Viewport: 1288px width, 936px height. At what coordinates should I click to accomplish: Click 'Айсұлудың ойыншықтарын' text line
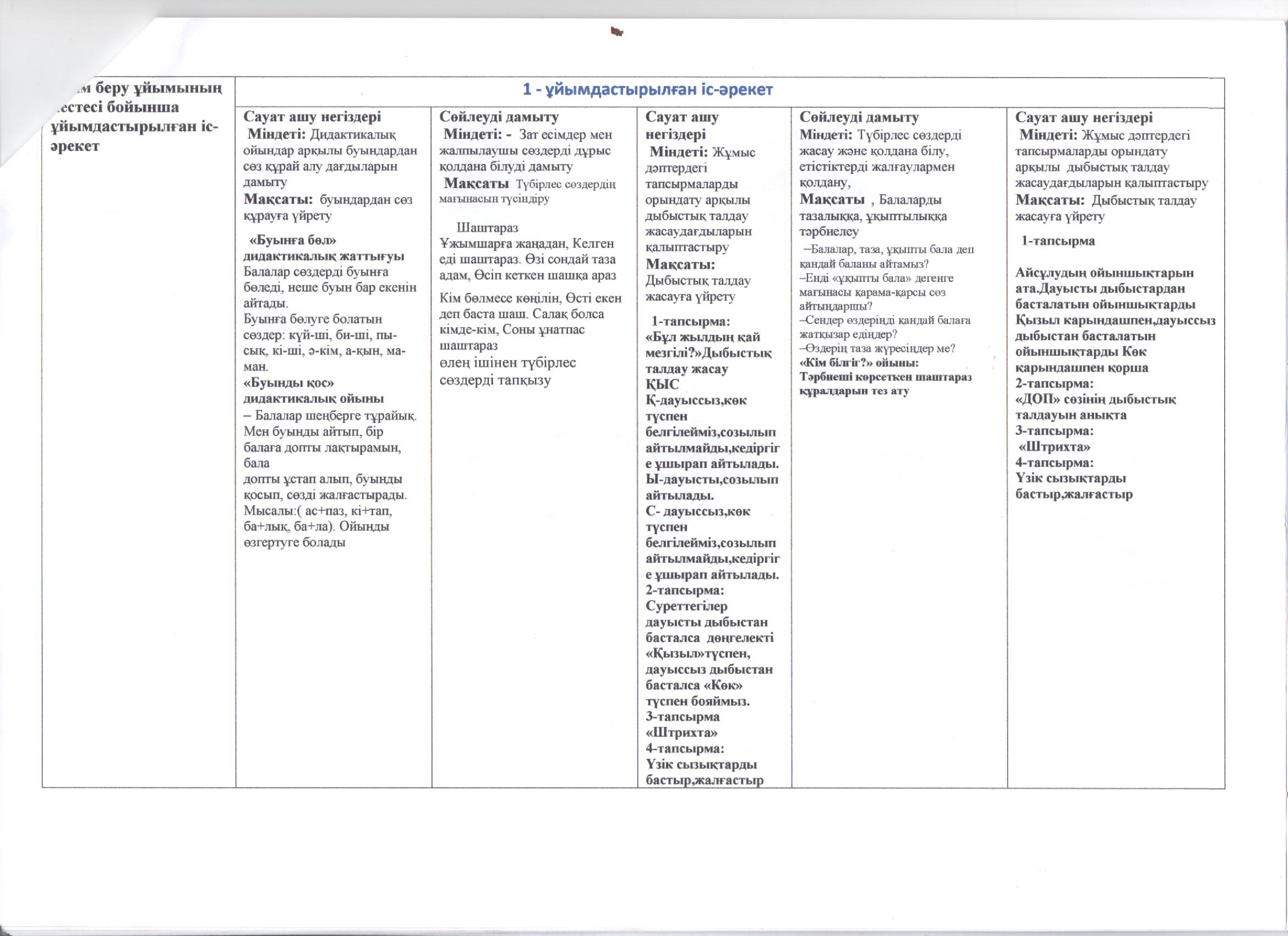[1104, 273]
